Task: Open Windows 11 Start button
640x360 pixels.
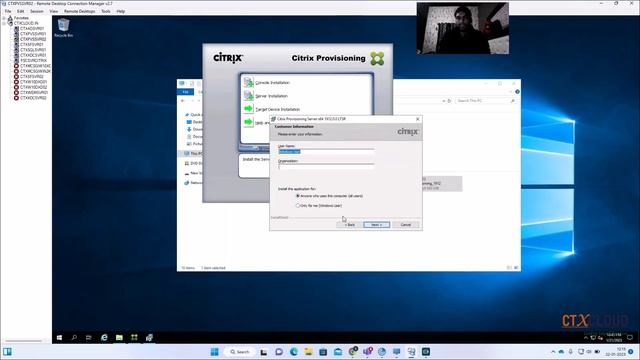Action: 215,352
